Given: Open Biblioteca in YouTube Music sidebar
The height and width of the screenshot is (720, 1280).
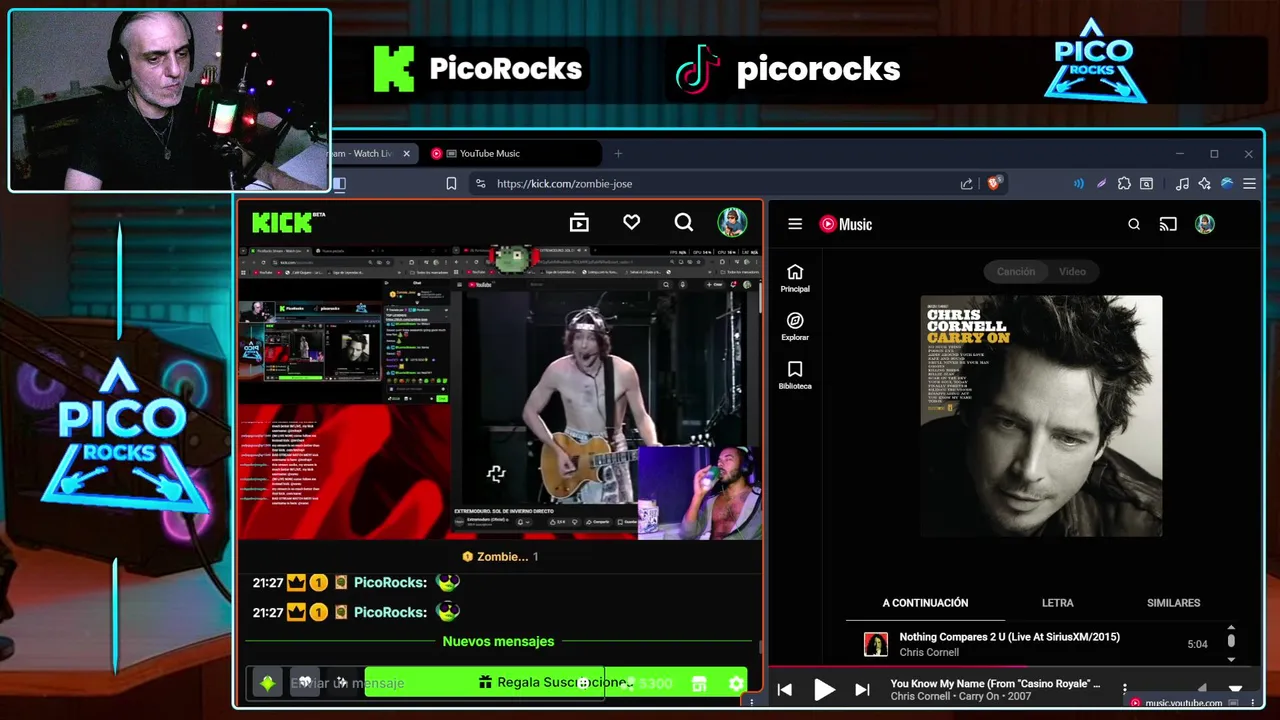Looking at the screenshot, I should tap(795, 375).
